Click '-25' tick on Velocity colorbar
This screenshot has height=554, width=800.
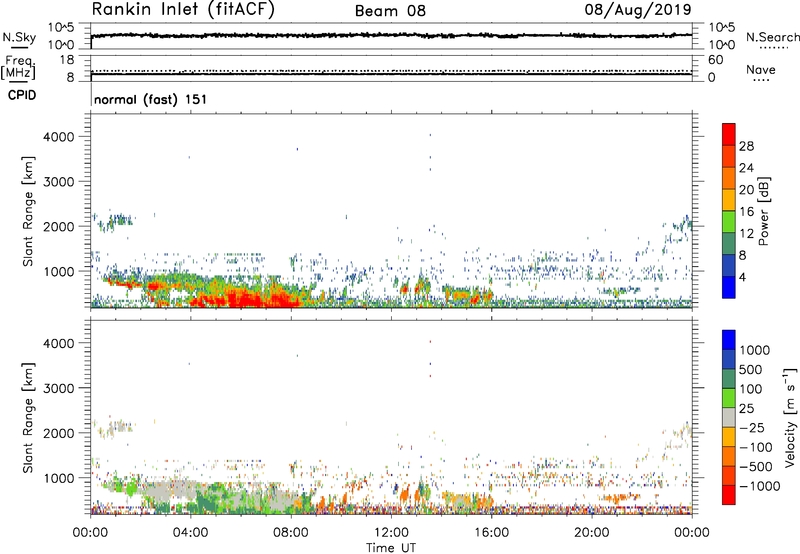click(753, 428)
